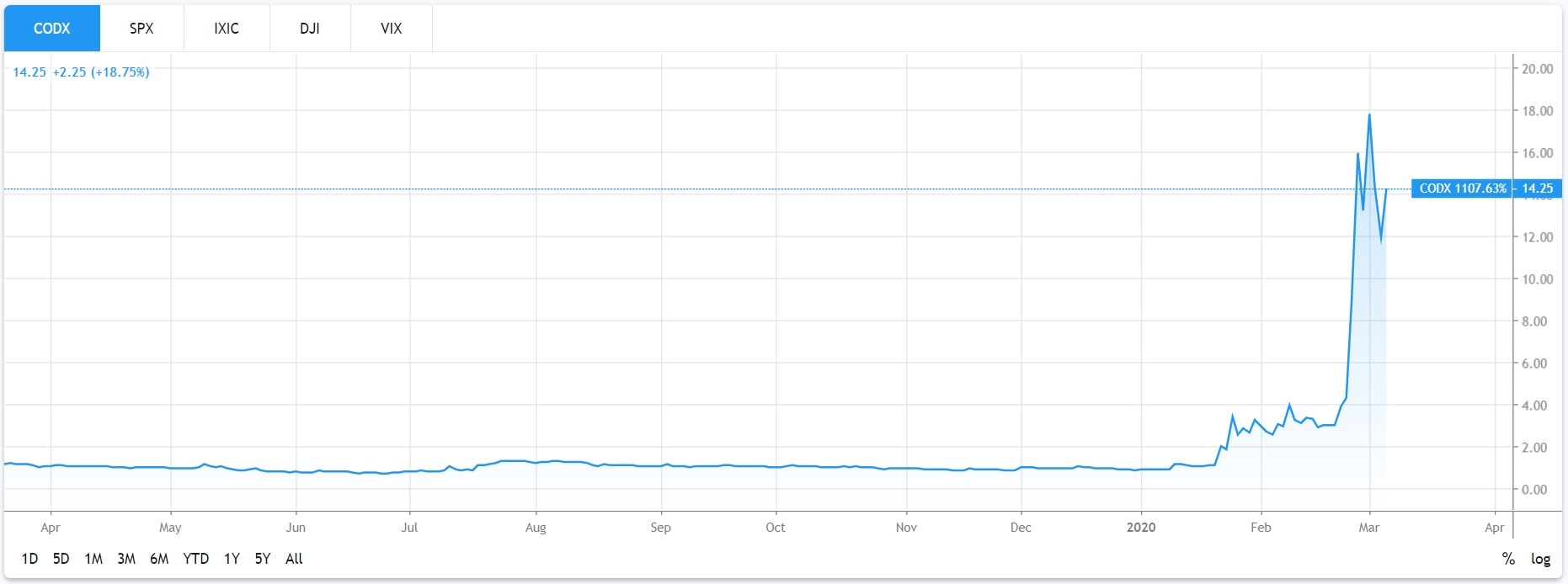The height and width of the screenshot is (584, 1568).
Task: Choose the 5D time range
Action: 61,559
